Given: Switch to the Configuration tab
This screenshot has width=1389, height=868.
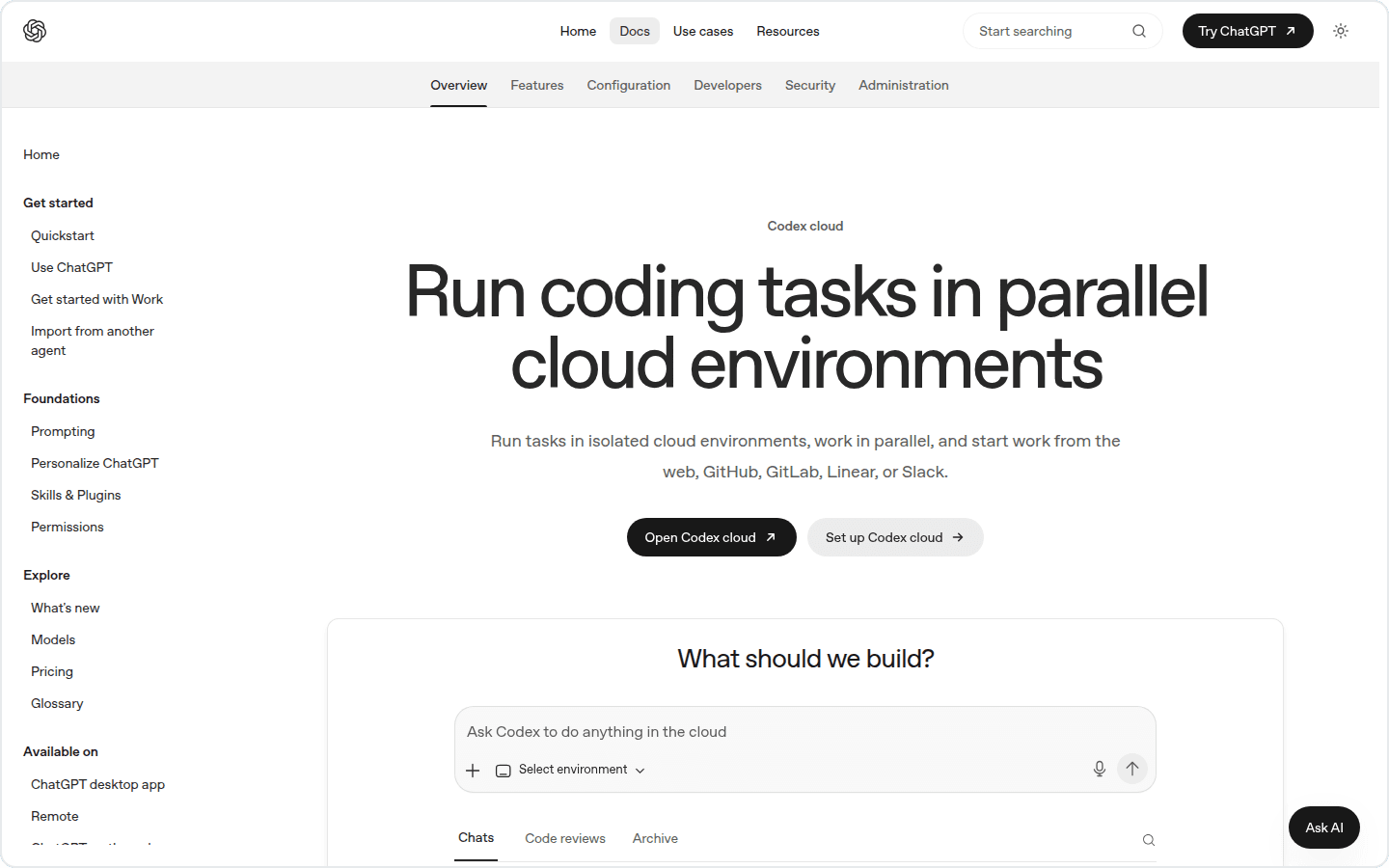Looking at the screenshot, I should [x=629, y=85].
